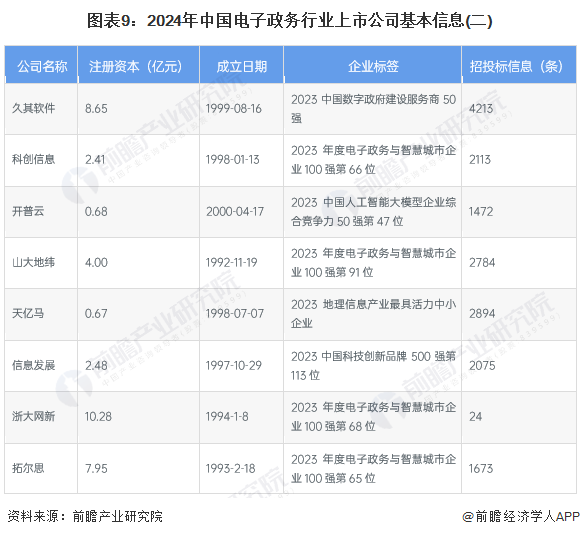The image size is (580, 537).
Task: Select the 地理信息产业最具活力中小企业 tag cell
Action: pos(373,314)
